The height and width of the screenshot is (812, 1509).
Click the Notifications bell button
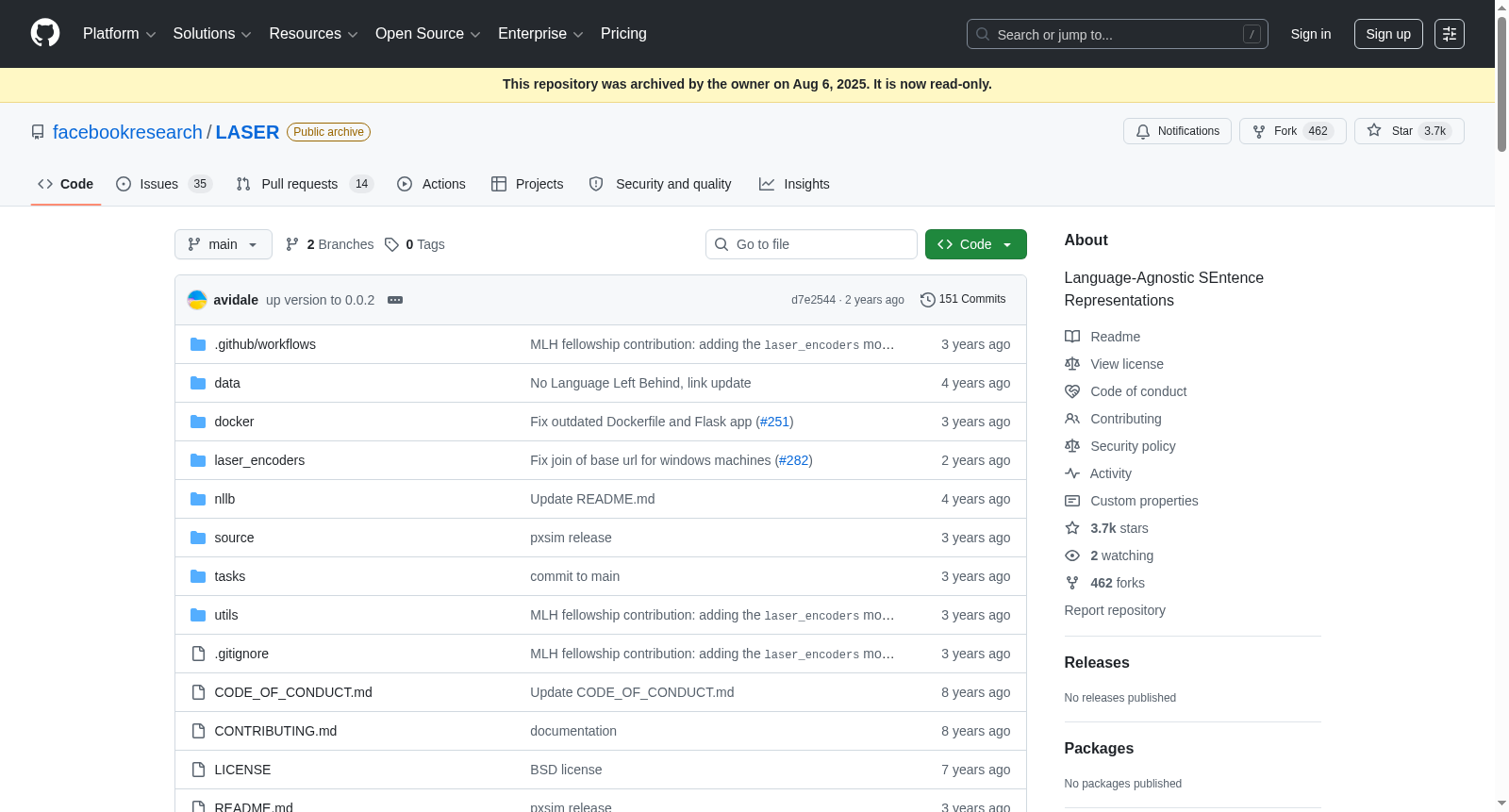click(1178, 131)
